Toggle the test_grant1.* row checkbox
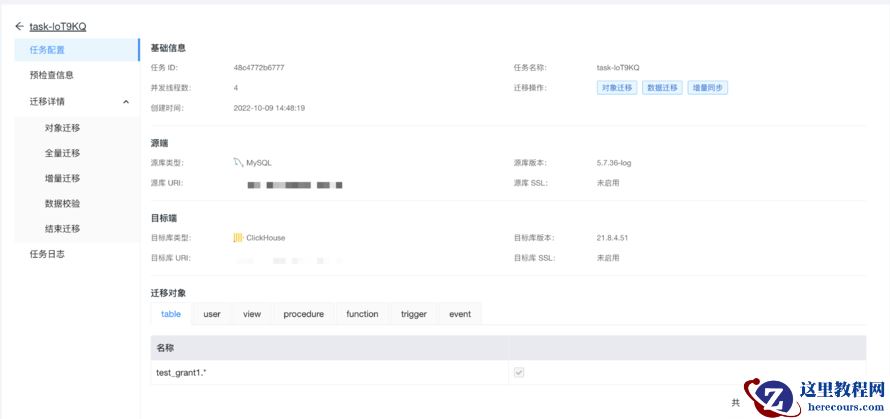Screen dimensions: 890x419 [x=519, y=372]
